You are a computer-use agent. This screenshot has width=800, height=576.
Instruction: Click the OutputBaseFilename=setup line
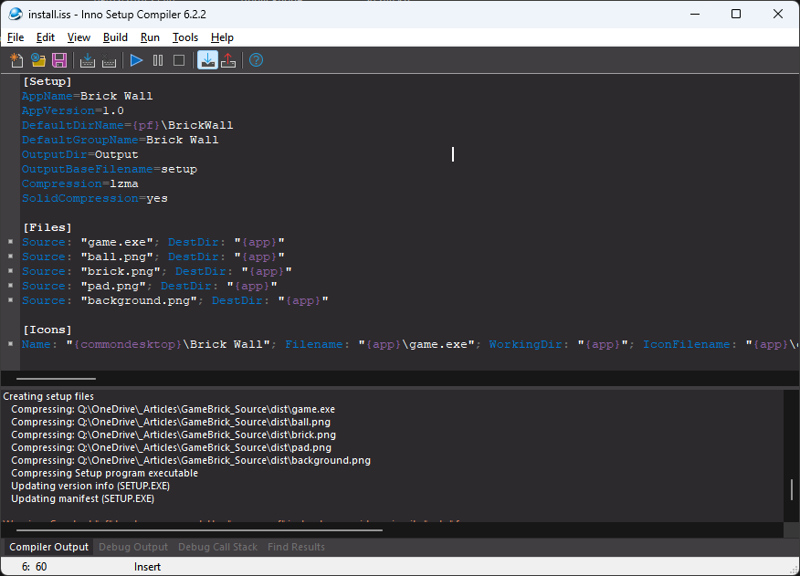[110, 169]
